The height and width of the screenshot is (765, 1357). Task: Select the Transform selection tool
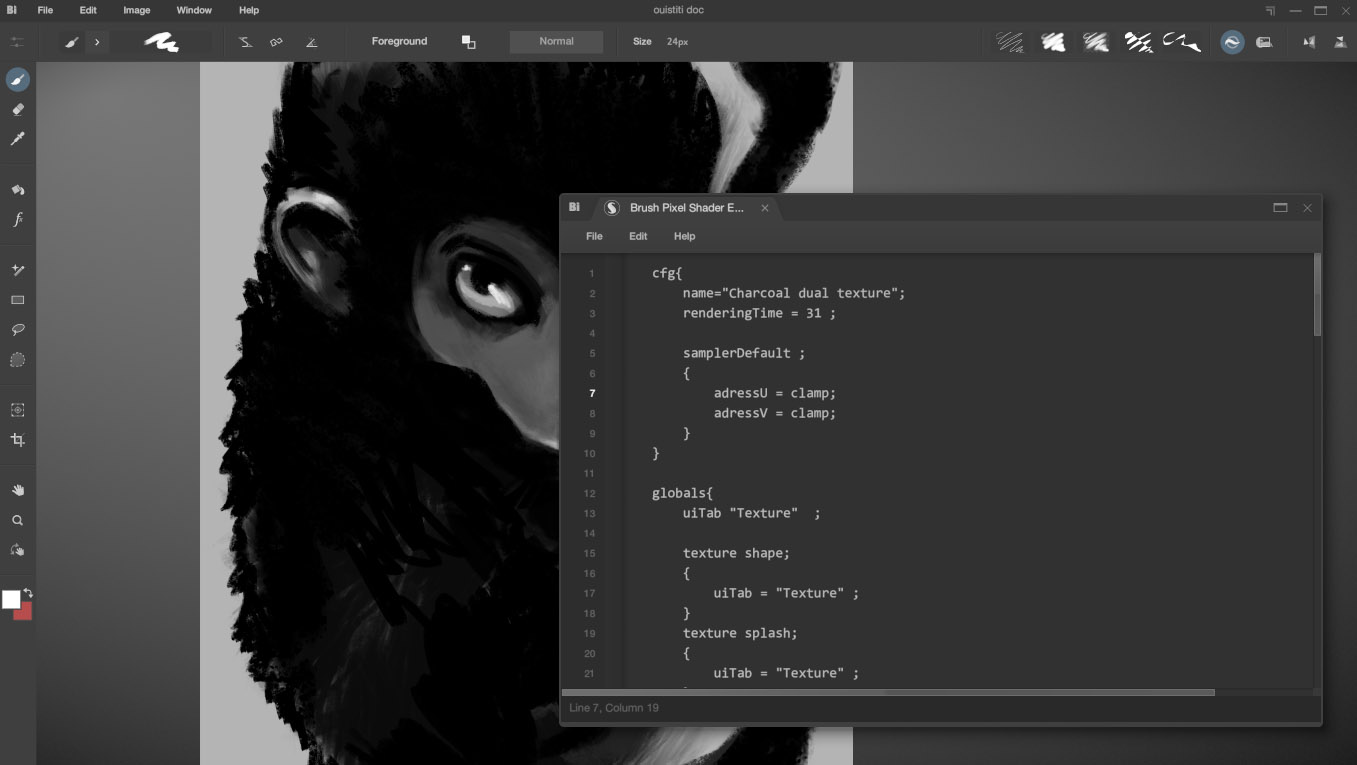pyautogui.click(x=18, y=410)
